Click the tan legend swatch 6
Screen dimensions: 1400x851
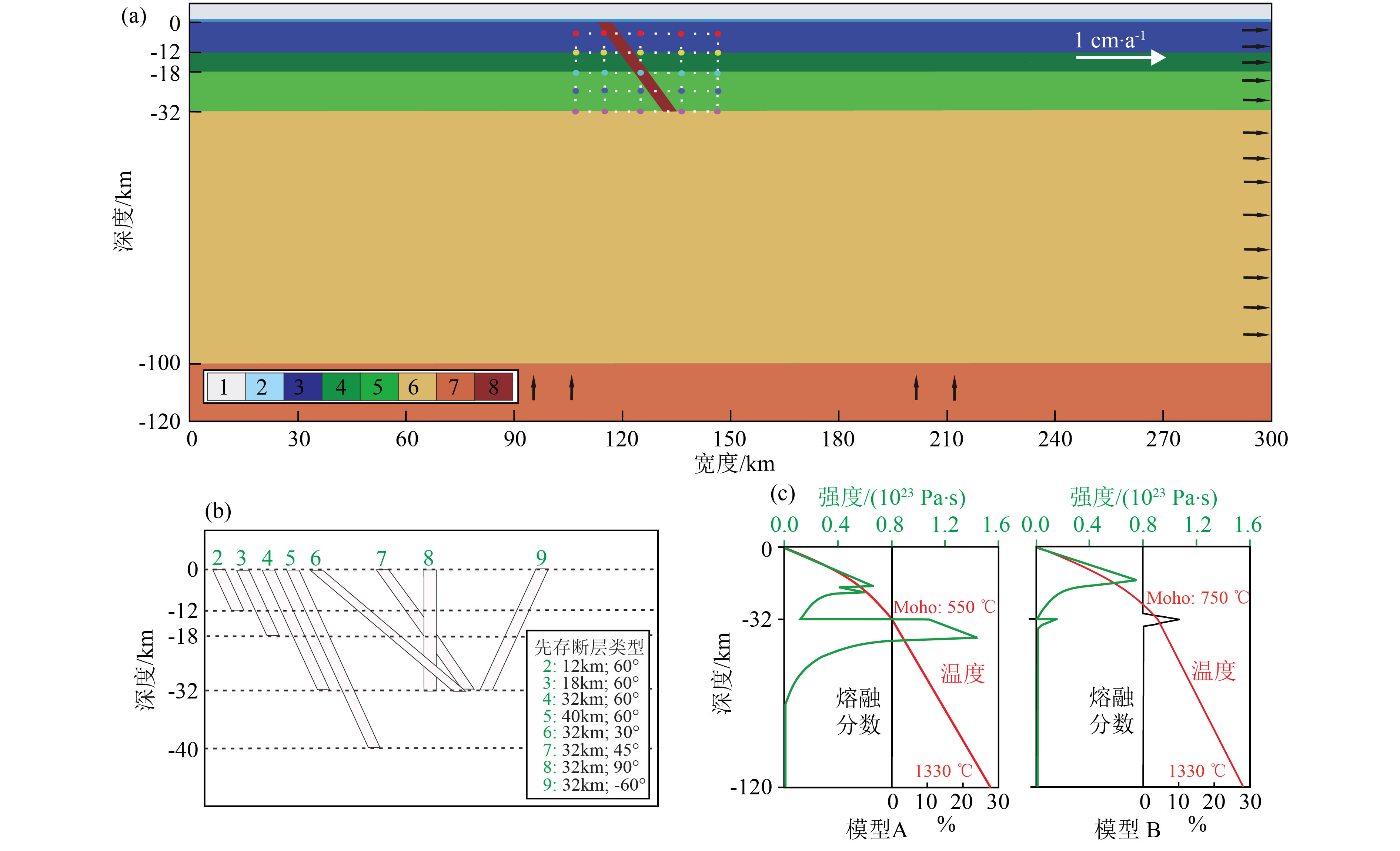(x=417, y=387)
